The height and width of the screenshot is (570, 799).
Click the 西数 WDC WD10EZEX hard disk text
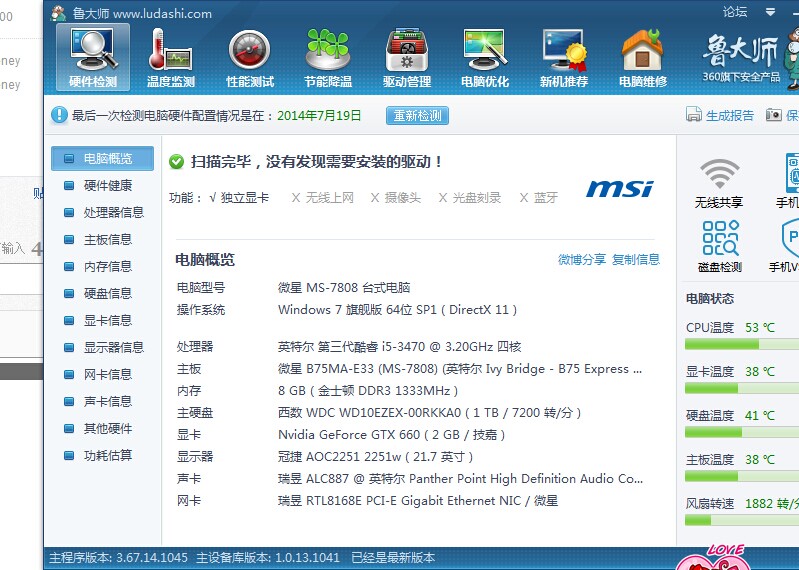click(429, 413)
